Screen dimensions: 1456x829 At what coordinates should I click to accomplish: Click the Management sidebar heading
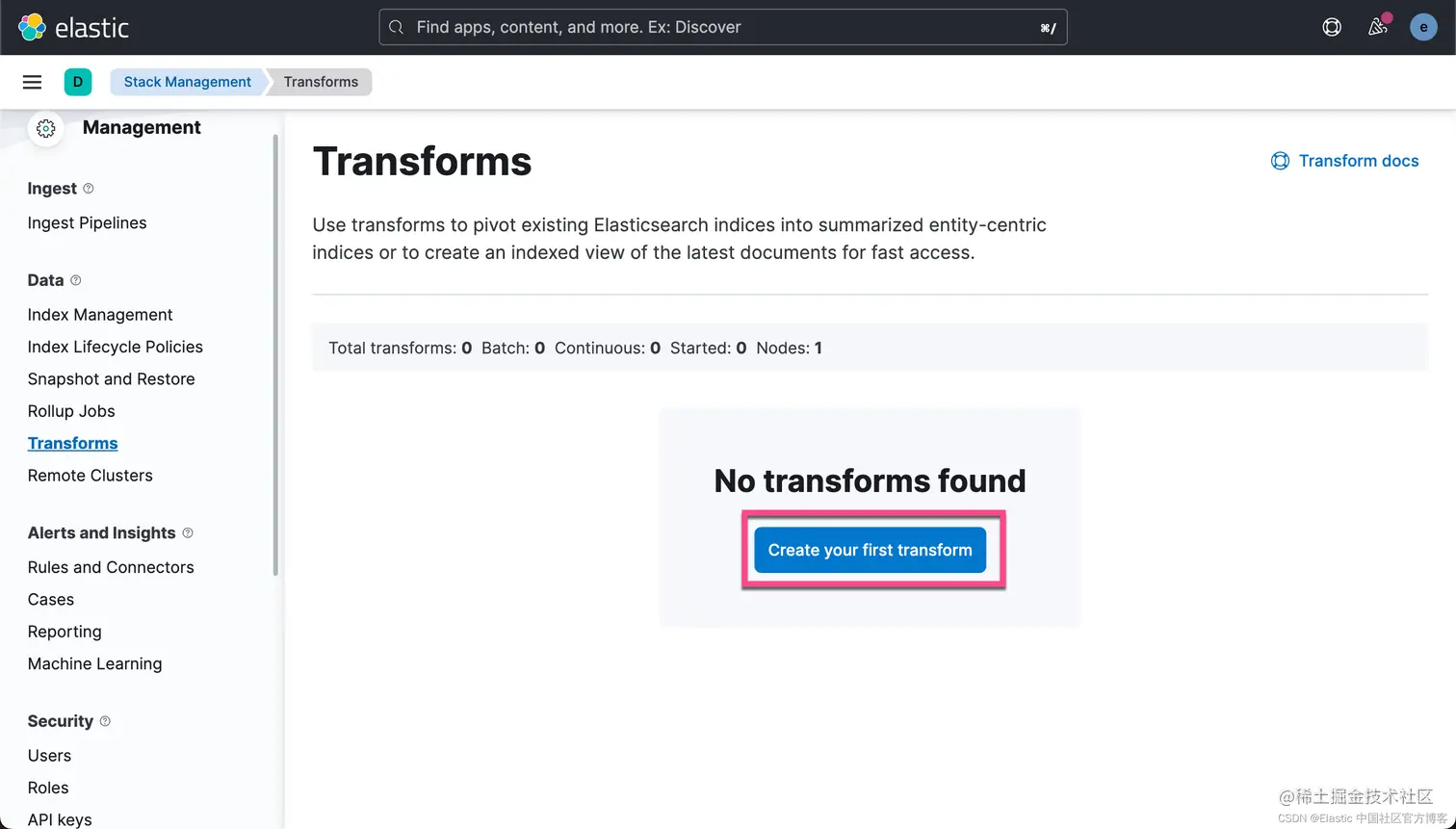[x=142, y=128]
